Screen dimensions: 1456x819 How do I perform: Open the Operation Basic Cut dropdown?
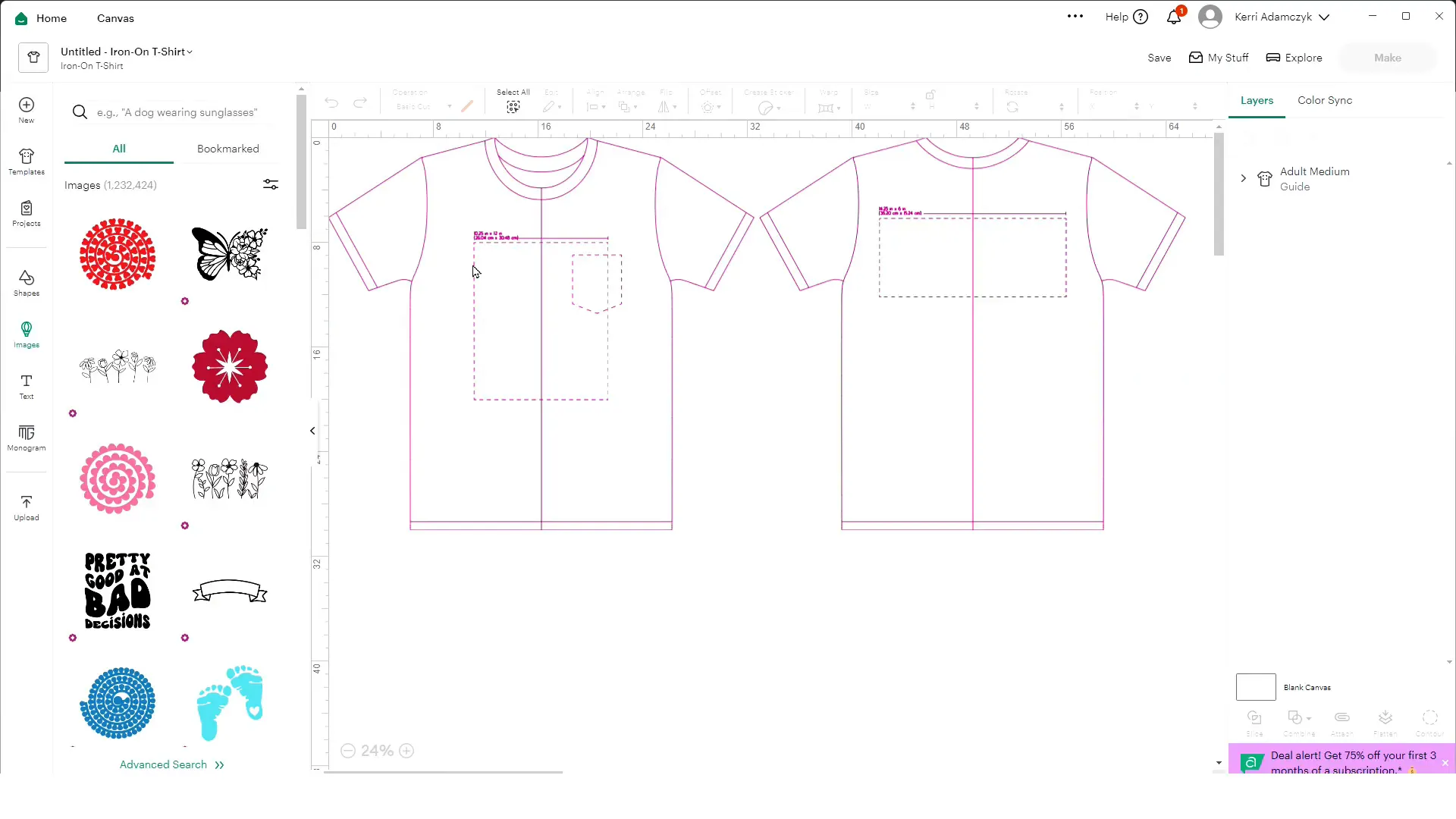tap(422, 106)
